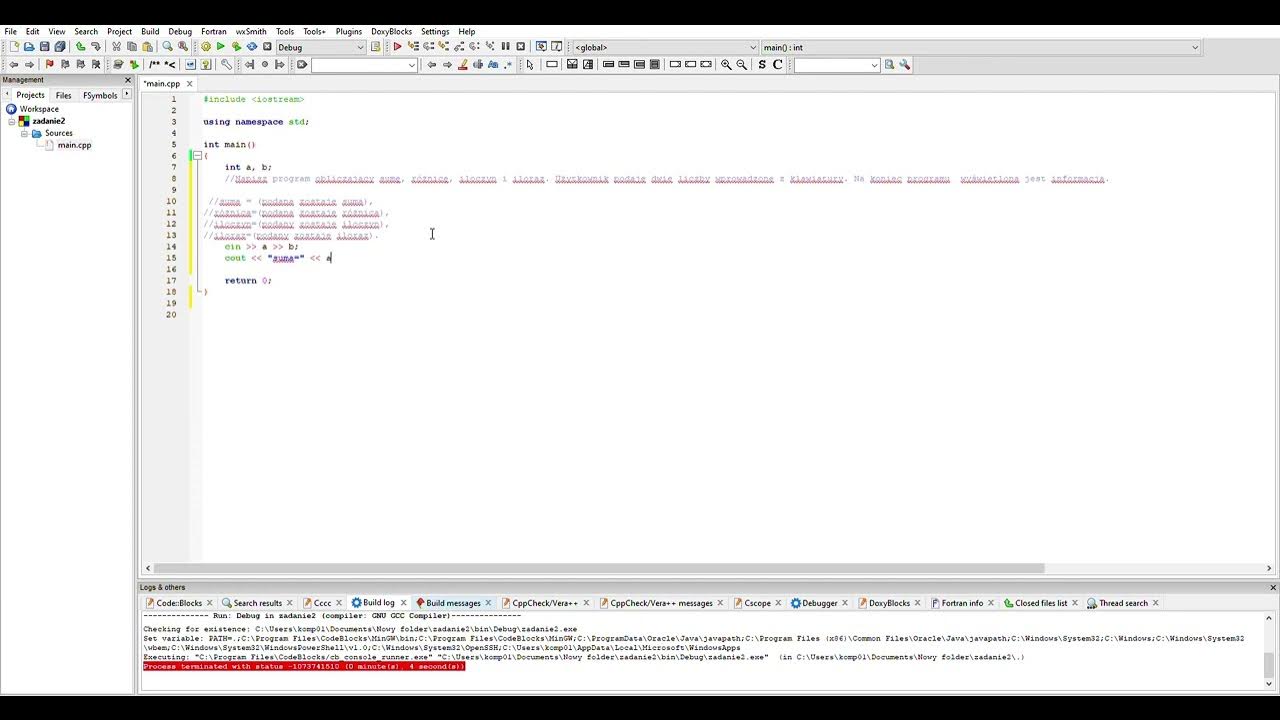Click the Copy icon
Image resolution: width=1280 pixels, height=720 pixels.
132,47
